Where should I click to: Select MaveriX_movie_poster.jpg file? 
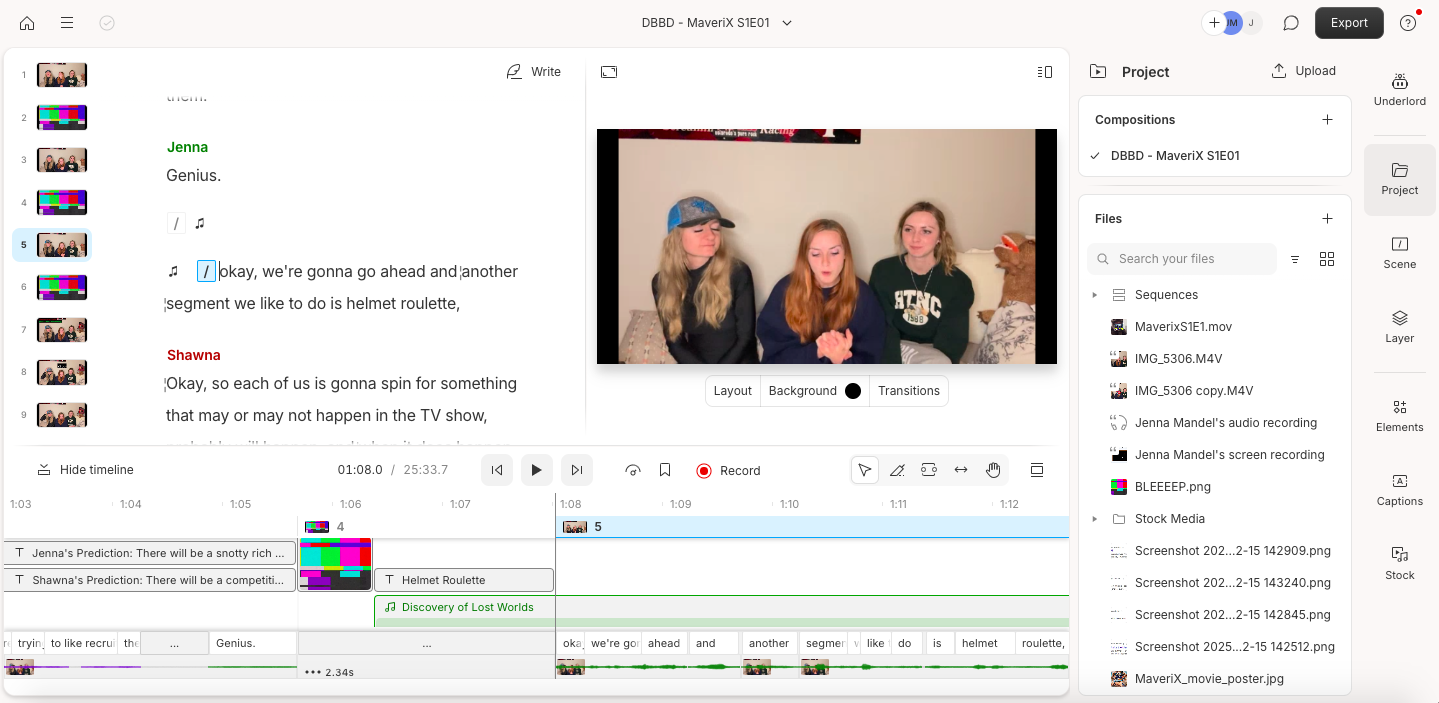[1209, 679]
